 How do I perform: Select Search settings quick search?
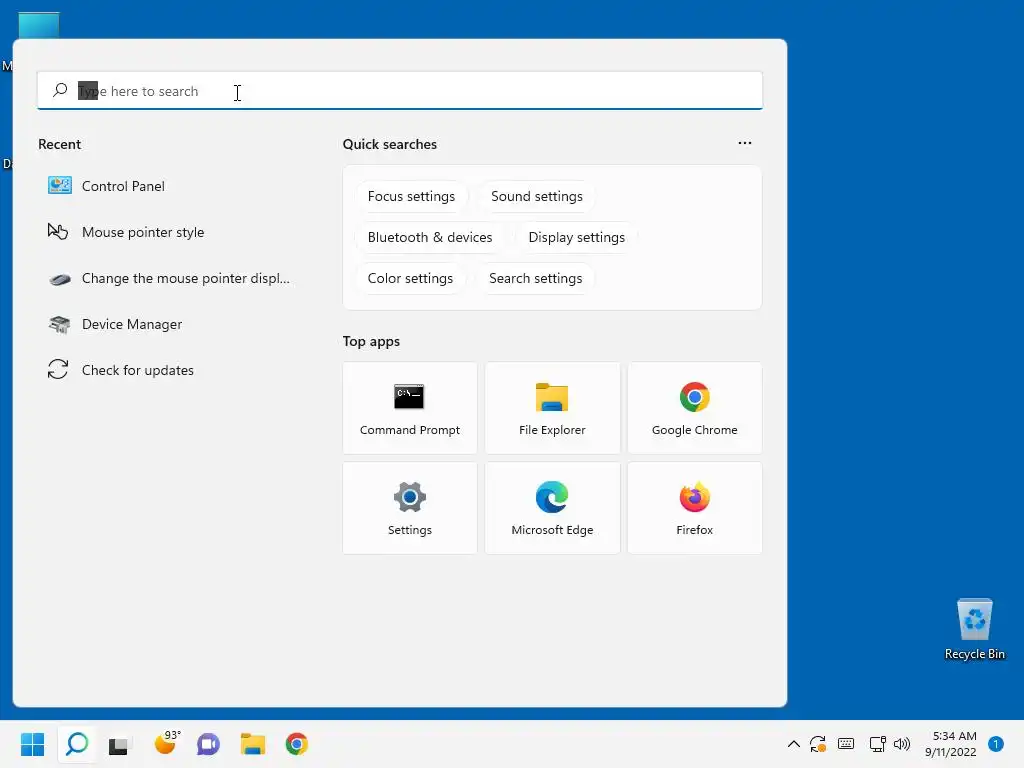536,278
